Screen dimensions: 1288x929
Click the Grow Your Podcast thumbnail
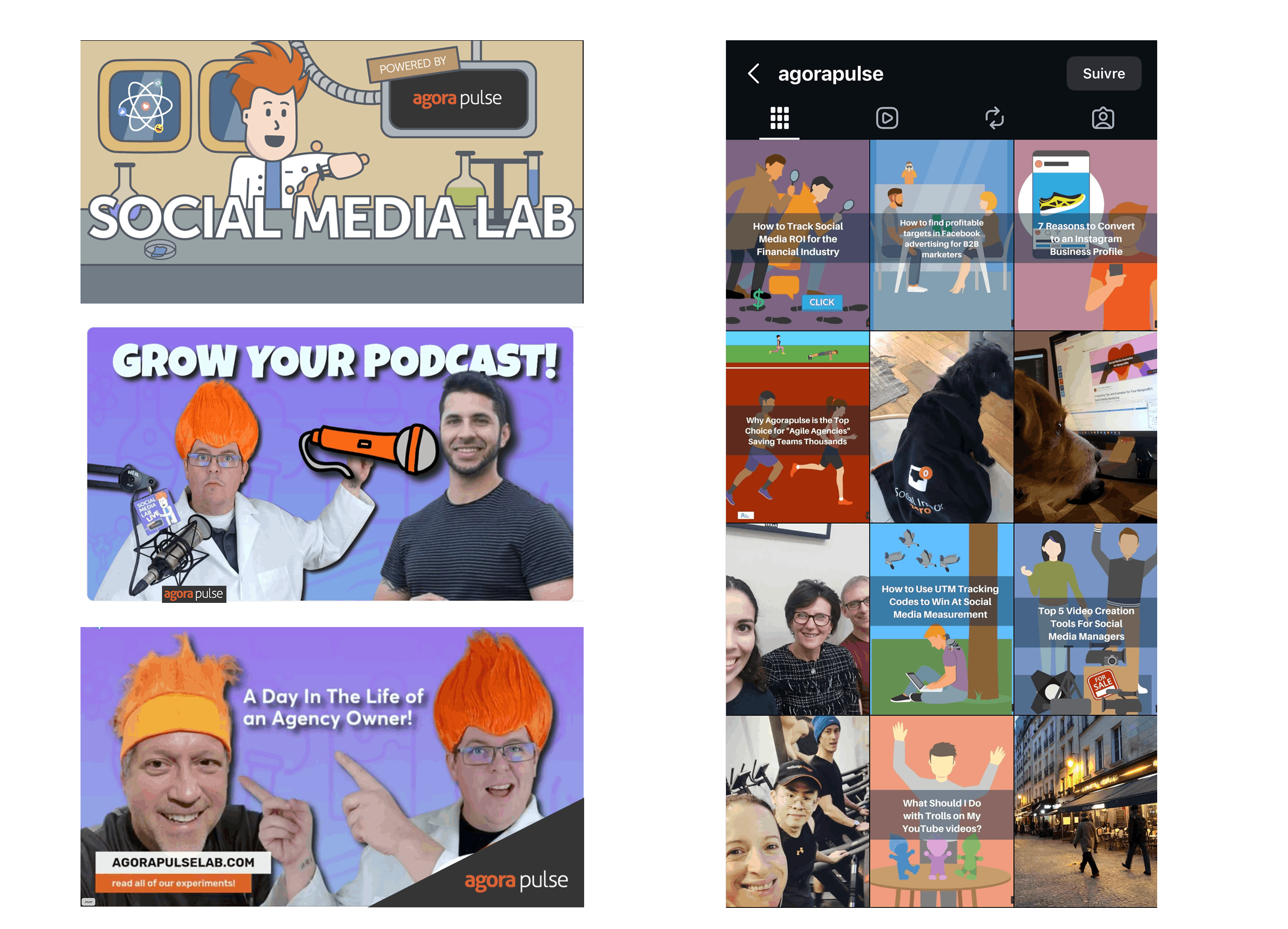coord(331,465)
